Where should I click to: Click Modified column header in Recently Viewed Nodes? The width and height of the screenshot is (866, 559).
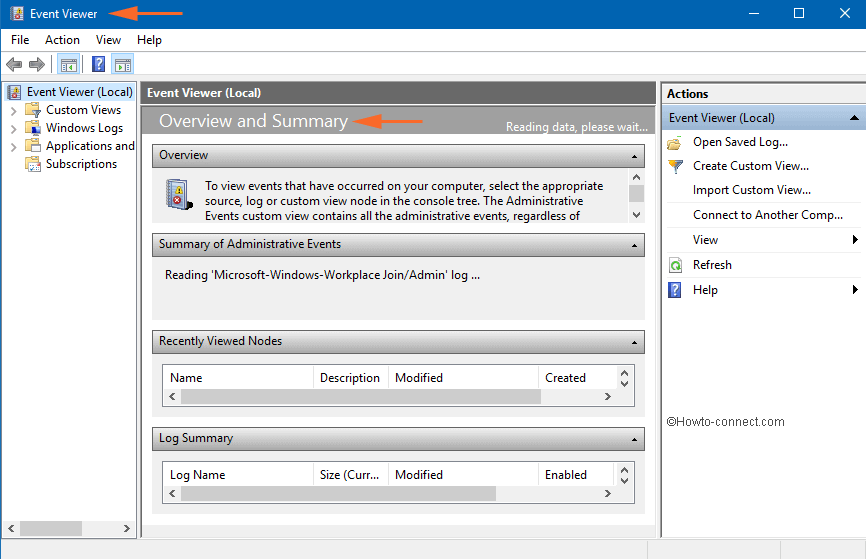pyautogui.click(x=463, y=378)
